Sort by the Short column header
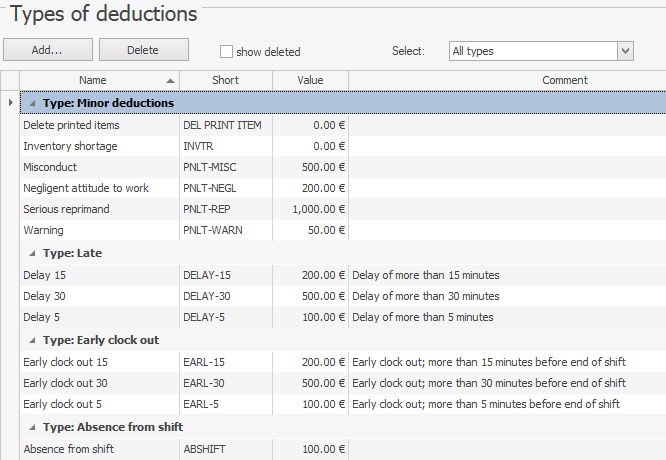Screen dimensions: 666x460 (x=225, y=80)
